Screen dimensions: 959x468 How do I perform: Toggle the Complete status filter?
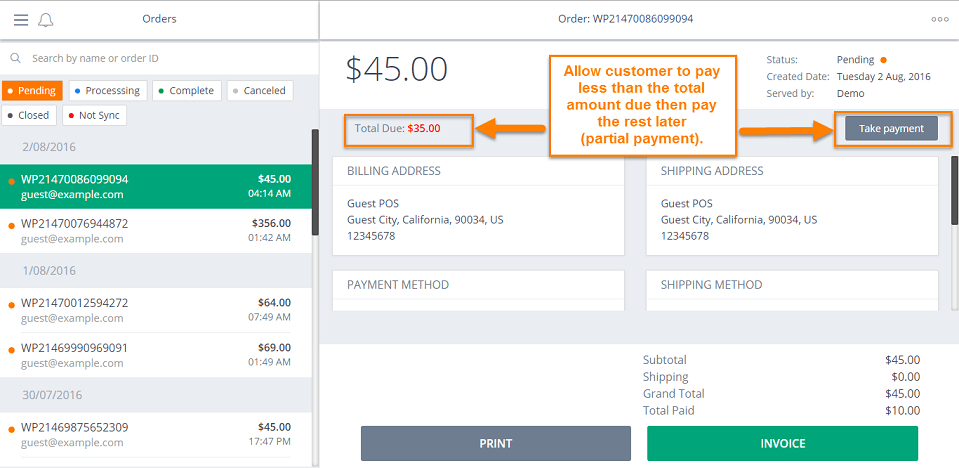pos(186,91)
